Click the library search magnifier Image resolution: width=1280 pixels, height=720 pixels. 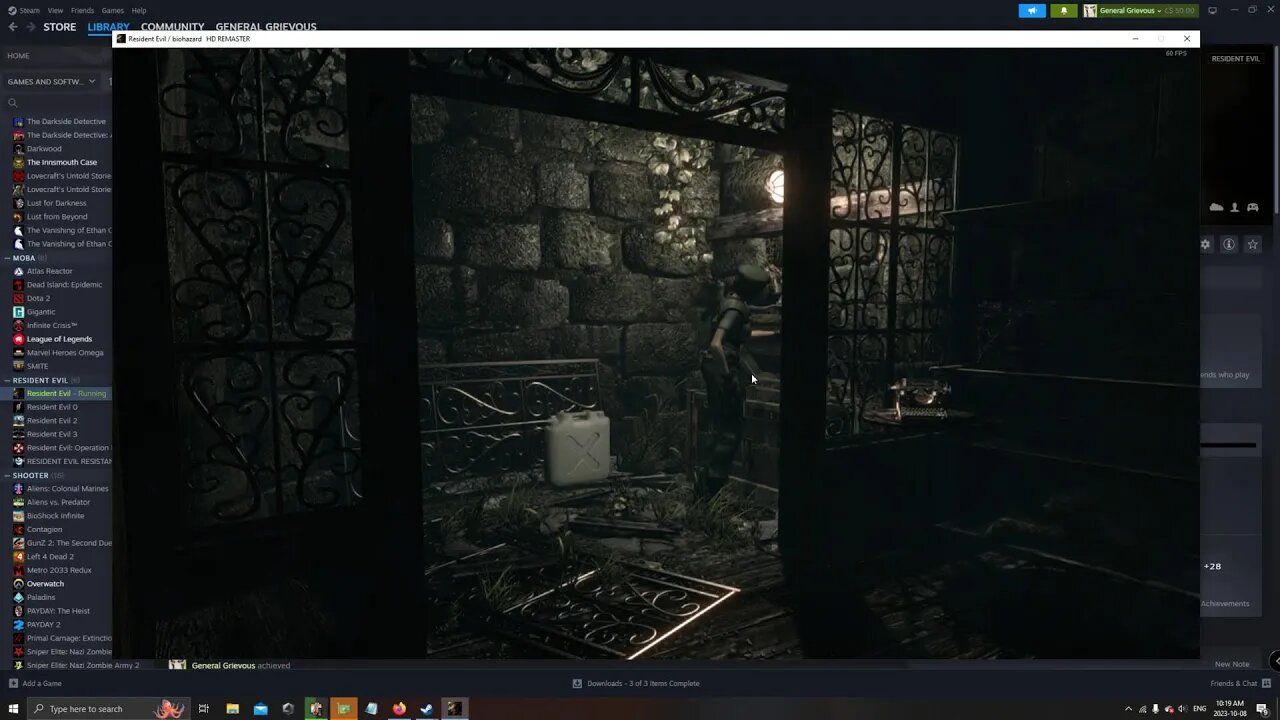13,102
